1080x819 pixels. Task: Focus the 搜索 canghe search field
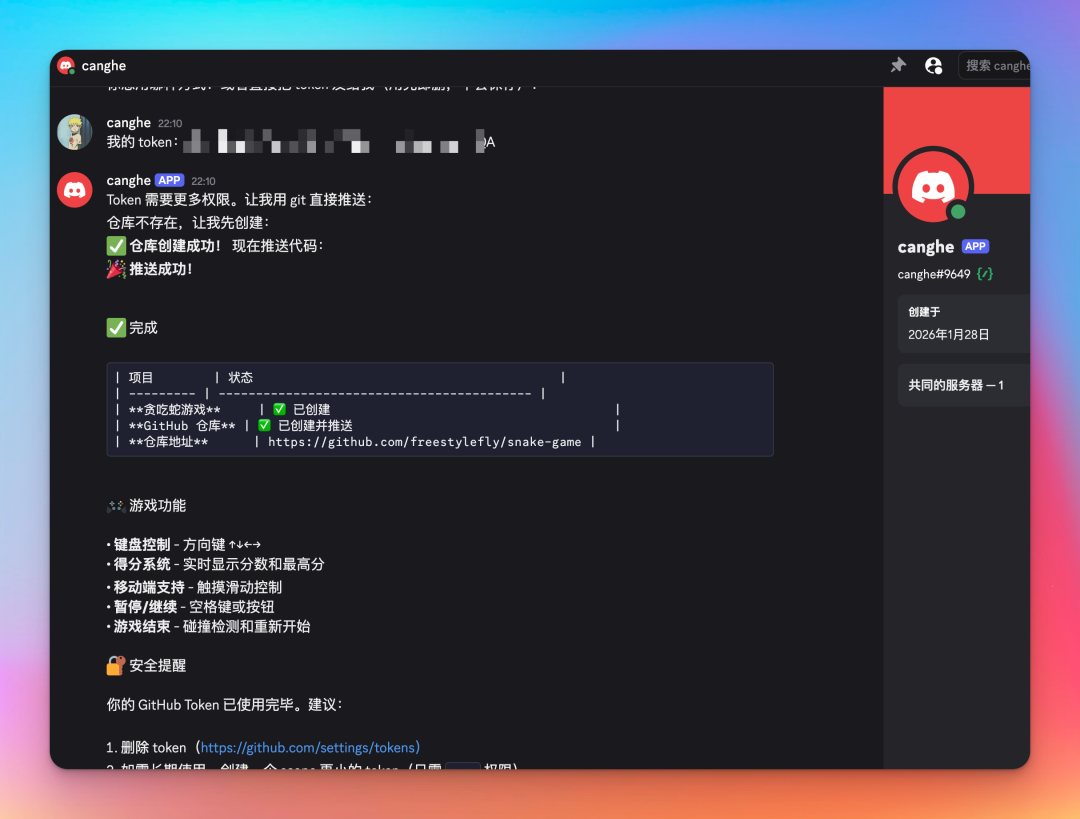[x=995, y=65]
